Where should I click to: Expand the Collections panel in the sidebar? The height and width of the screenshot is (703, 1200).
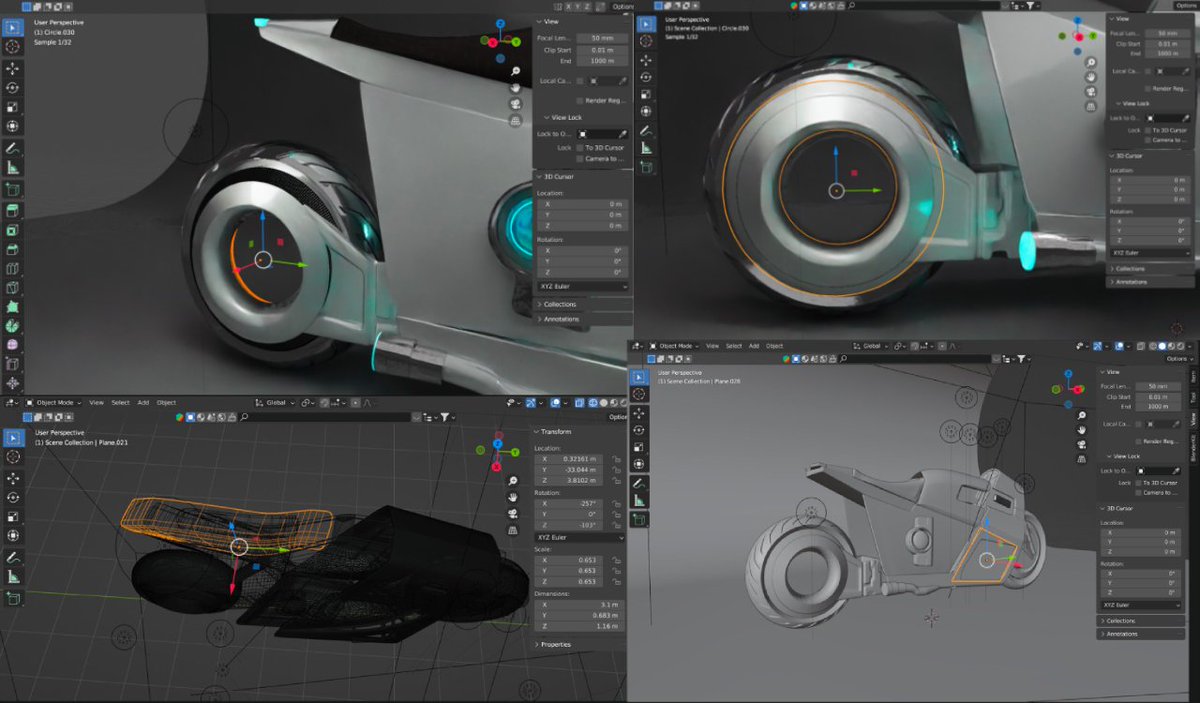pyautogui.click(x=558, y=304)
